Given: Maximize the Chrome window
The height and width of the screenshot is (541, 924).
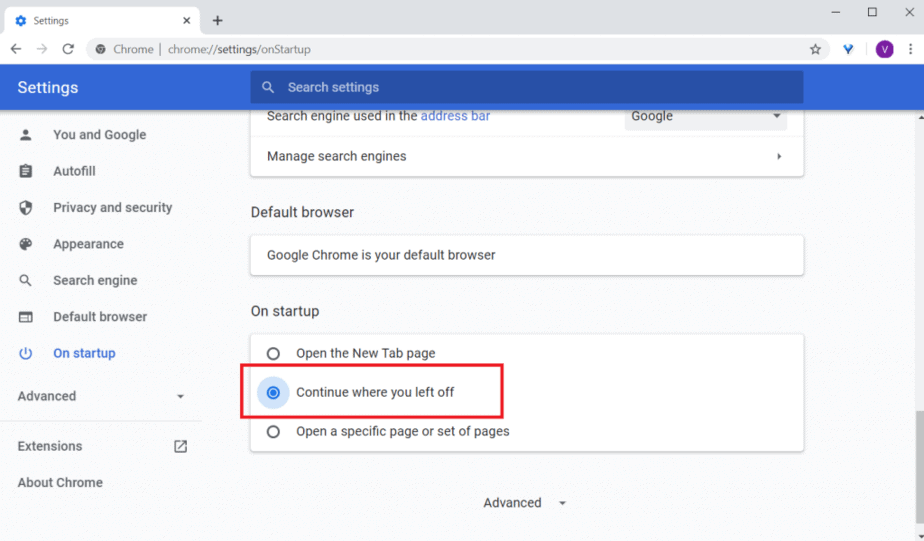Looking at the screenshot, I should 872,12.
